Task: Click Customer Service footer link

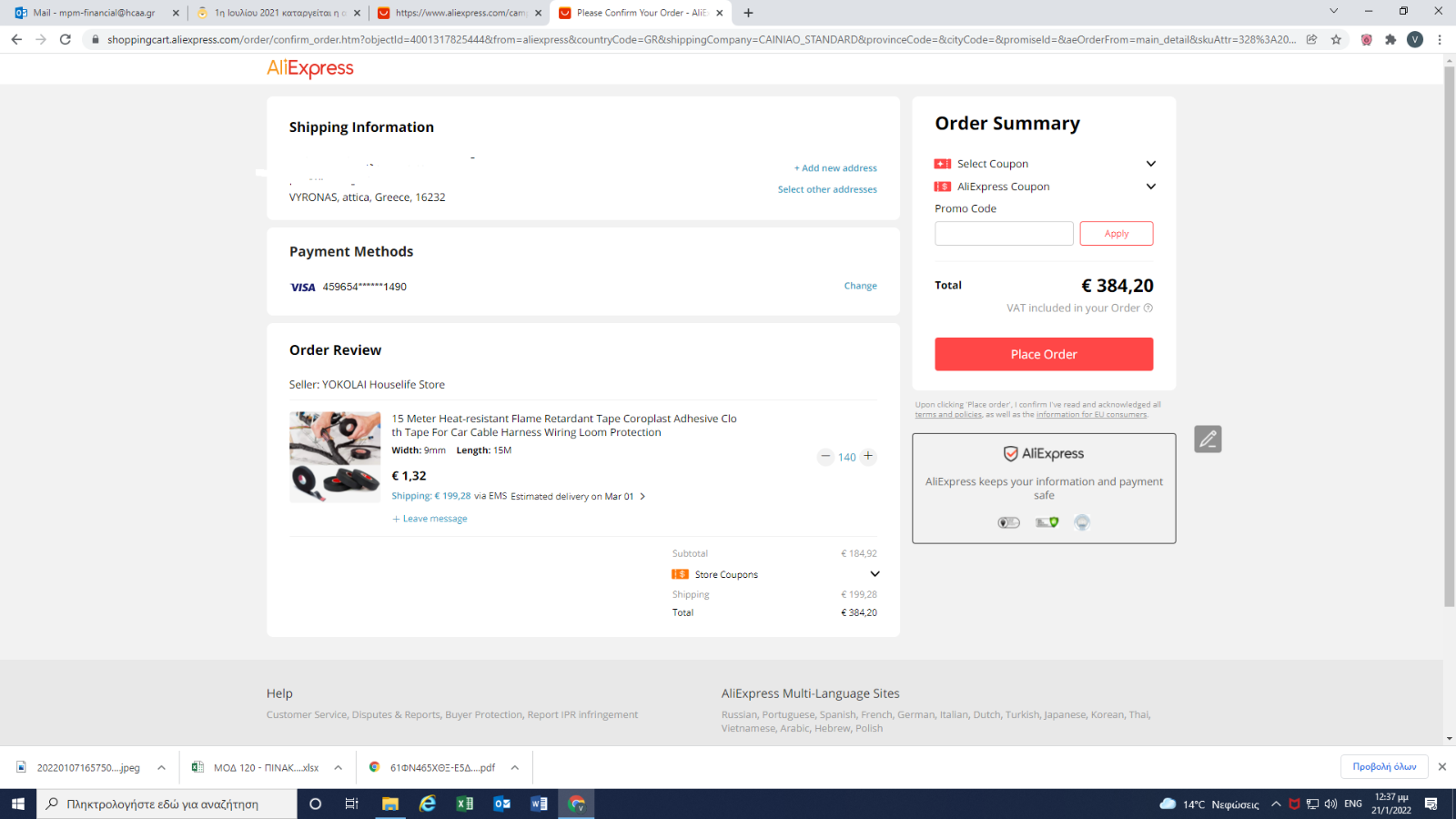Action: click(x=308, y=715)
